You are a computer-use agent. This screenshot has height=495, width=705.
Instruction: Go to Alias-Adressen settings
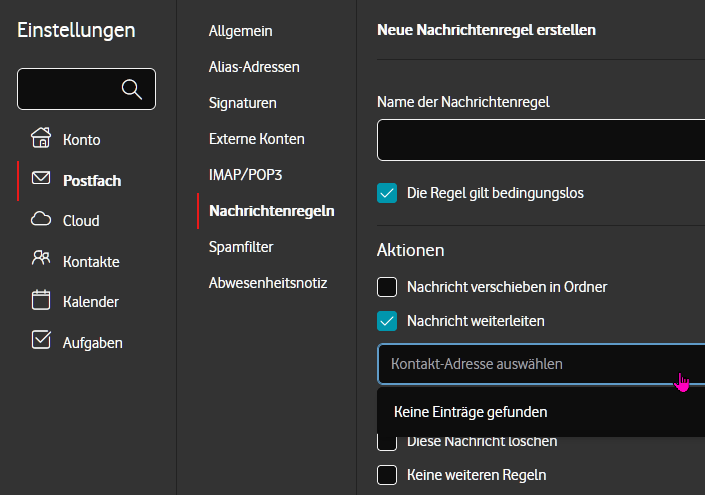tap(254, 67)
